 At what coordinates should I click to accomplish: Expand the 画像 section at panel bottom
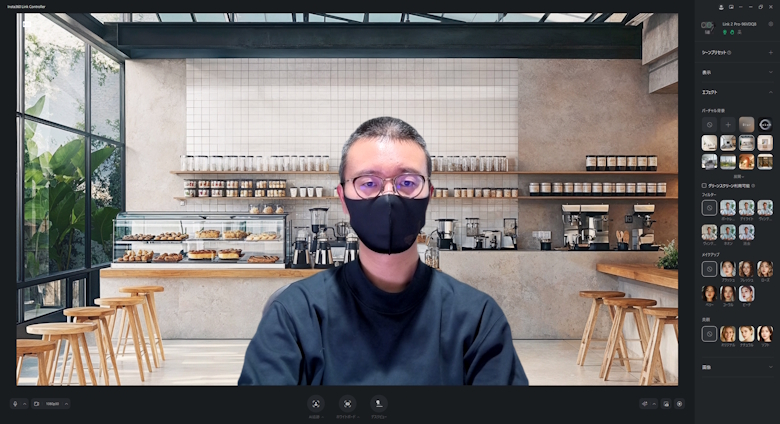pyautogui.click(x=770, y=367)
